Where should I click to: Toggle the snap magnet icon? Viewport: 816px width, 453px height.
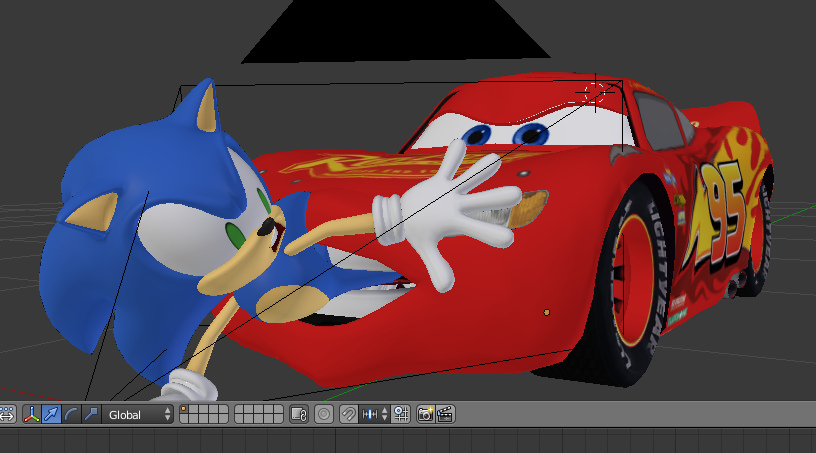(349, 414)
